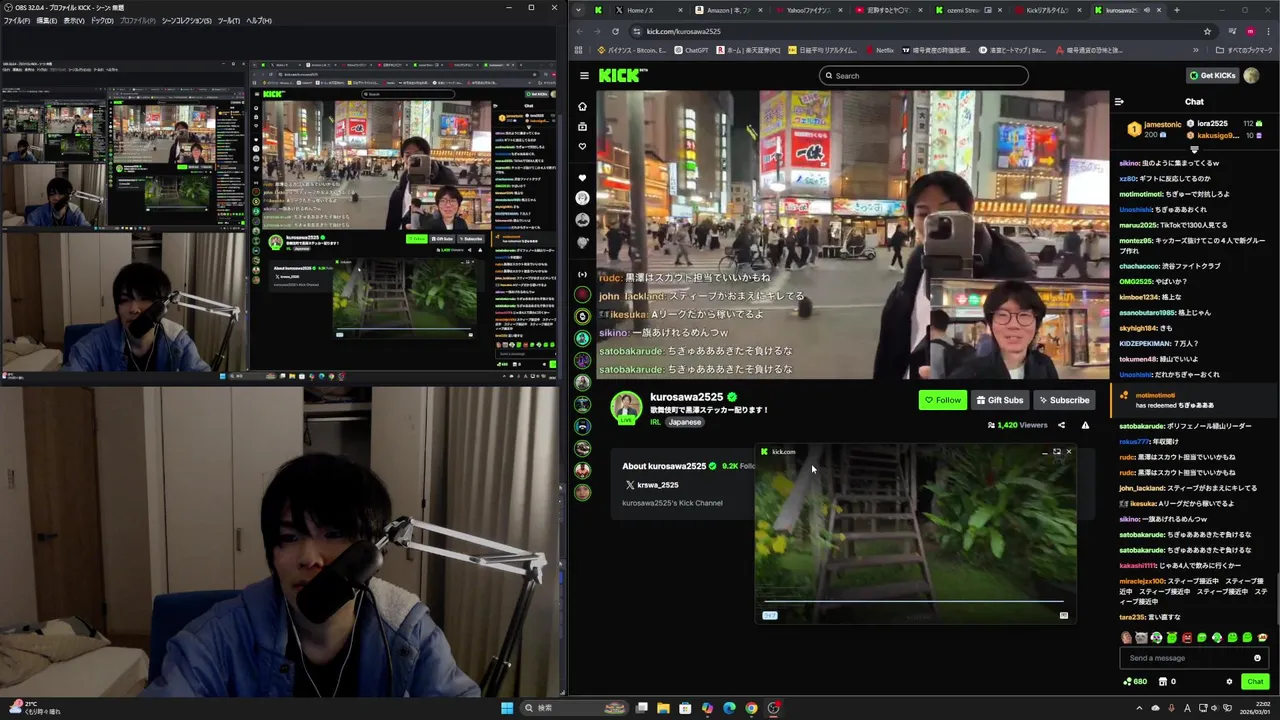Click 1,420 Viewers count
This screenshot has height=720, width=1280.
click(1017, 425)
